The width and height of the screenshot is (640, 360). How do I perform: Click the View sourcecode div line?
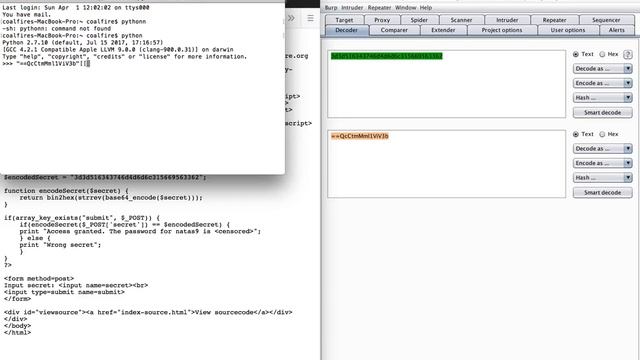pyautogui.click(x=148, y=313)
